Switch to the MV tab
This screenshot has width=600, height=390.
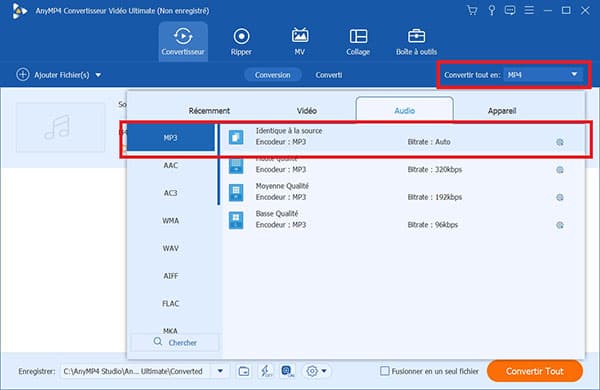coord(300,41)
